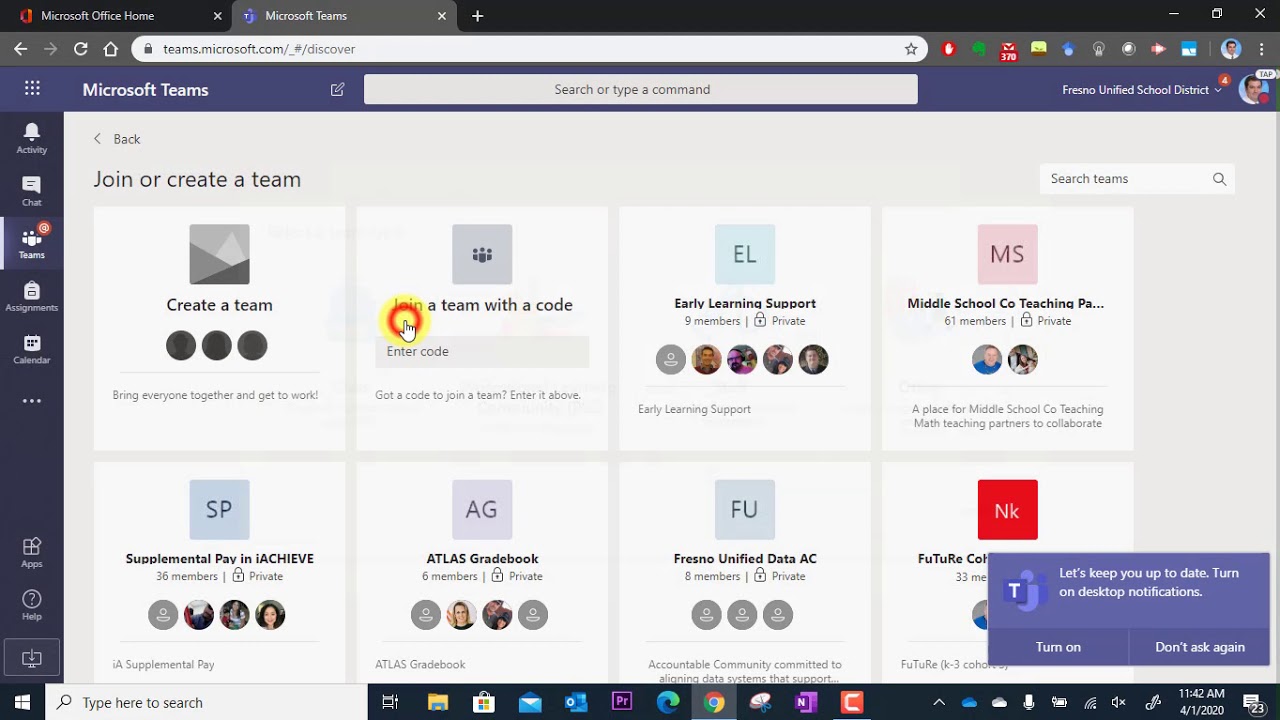Screen dimensions: 1280x720
Task: Click the browser address bar
Action: click(530, 49)
